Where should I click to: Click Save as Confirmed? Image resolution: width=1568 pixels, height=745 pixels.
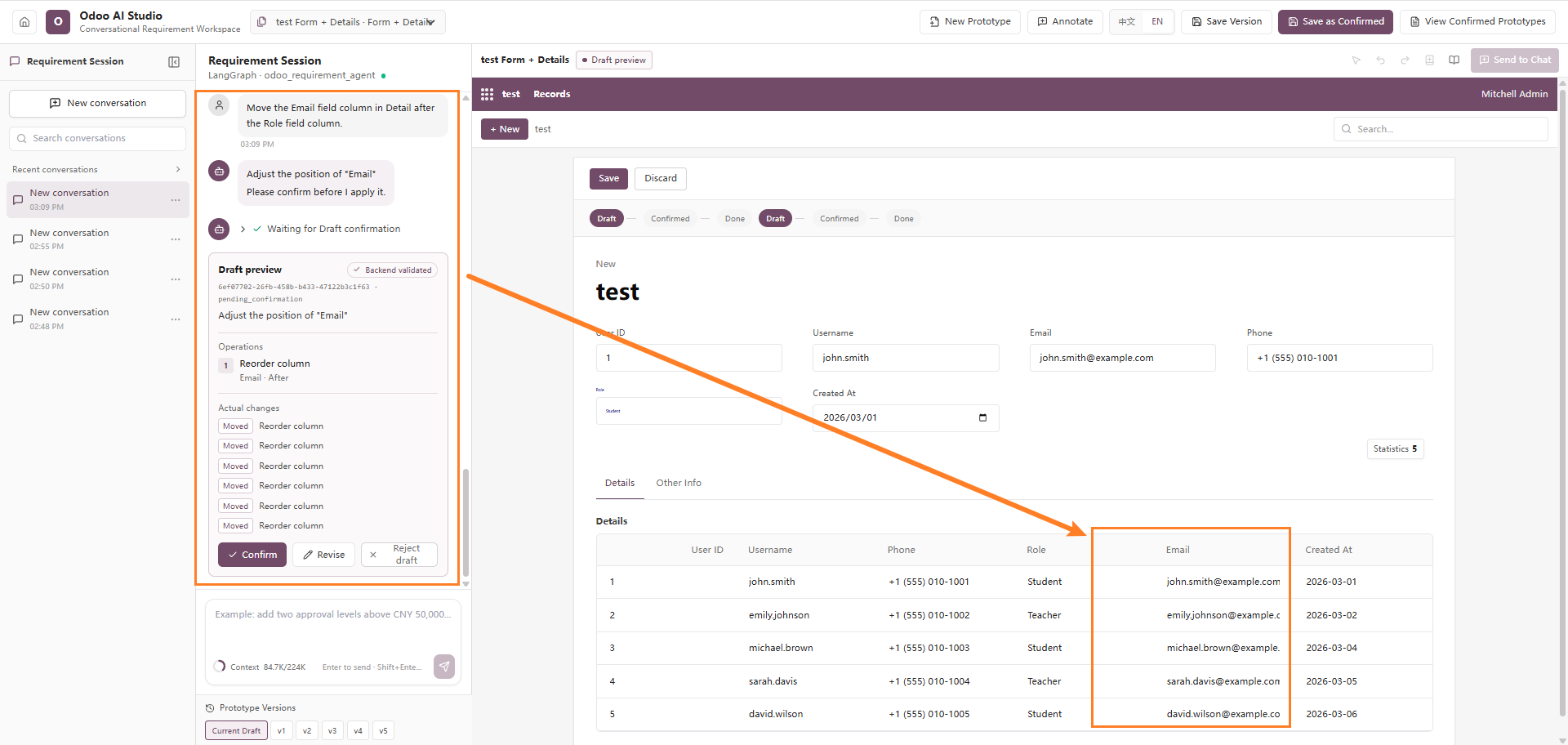(x=1336, y=22)
